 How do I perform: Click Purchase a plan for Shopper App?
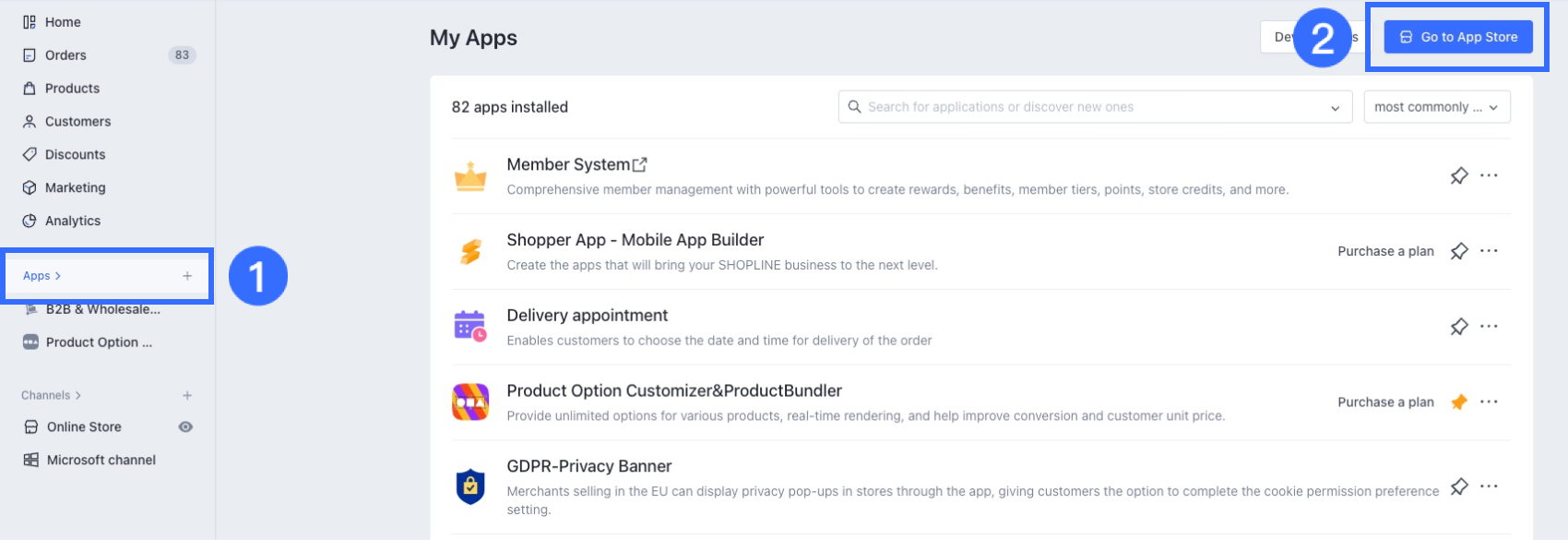(1385, 251)
